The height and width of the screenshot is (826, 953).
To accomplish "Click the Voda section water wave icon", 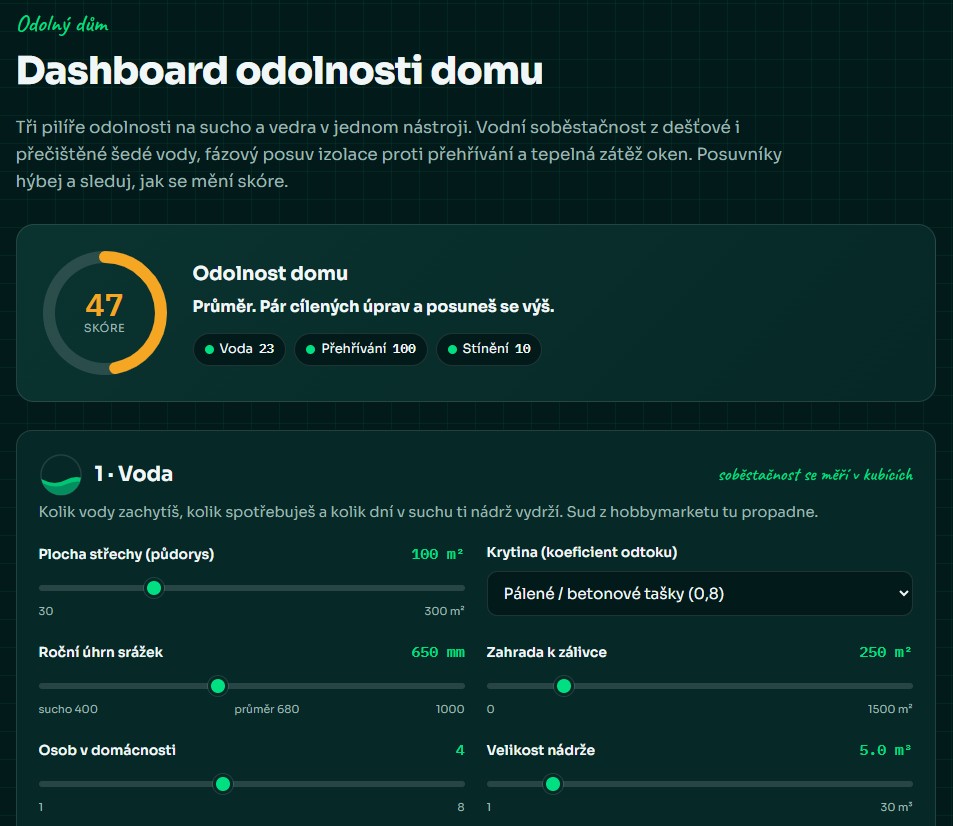I will point(61,475).
